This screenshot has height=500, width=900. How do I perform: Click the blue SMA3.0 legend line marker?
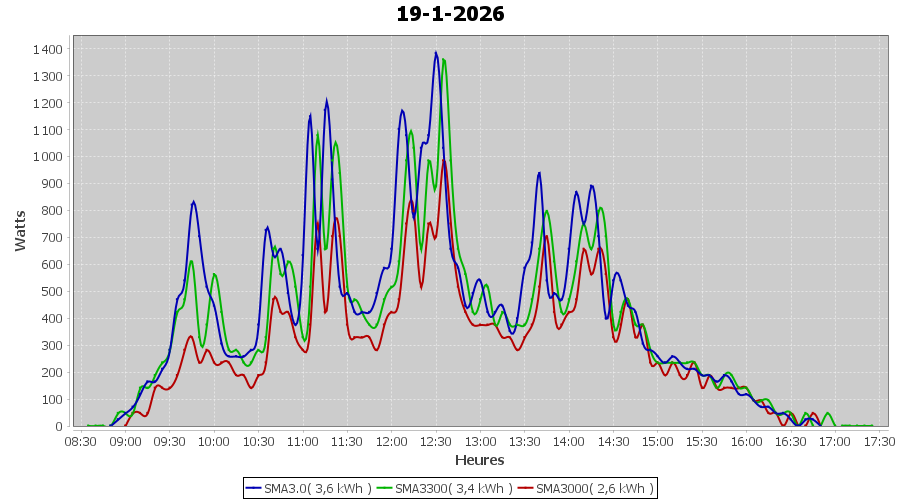point(254,488)
